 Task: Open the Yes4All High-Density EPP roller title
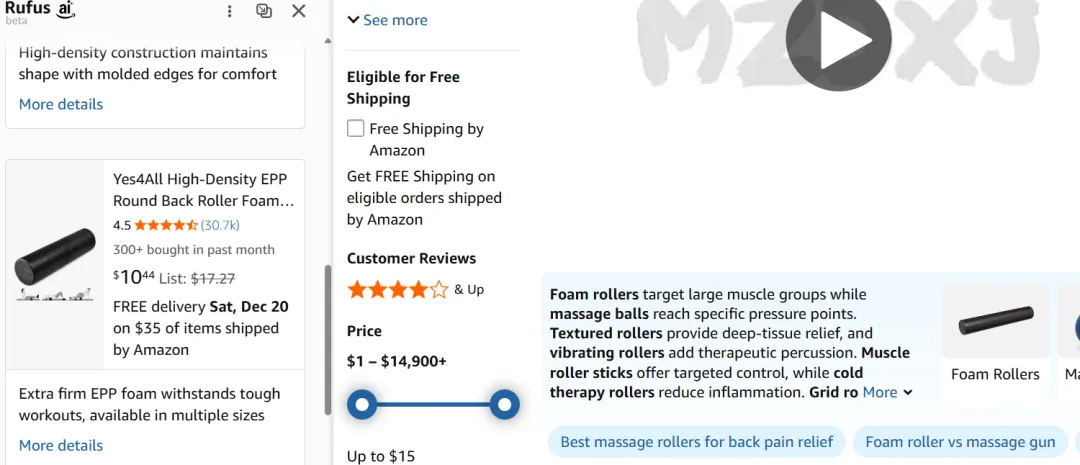click(203, 190)
